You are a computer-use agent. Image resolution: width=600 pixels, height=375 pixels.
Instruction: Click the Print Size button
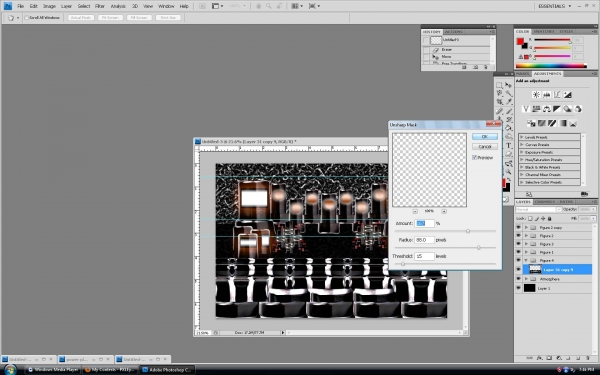point(168,18)
